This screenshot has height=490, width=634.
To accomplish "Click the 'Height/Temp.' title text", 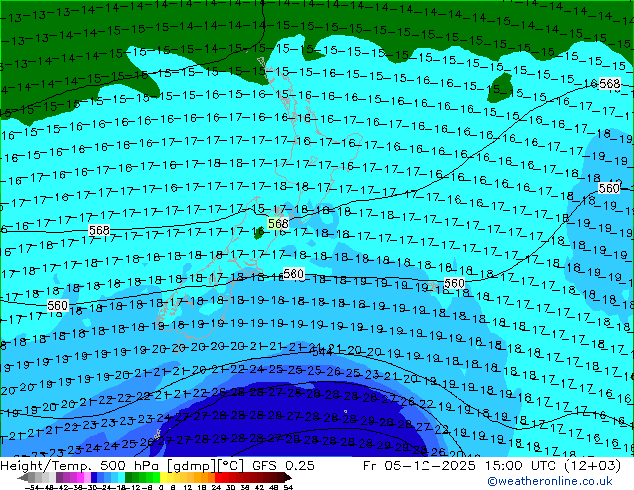I will (45, 466).
